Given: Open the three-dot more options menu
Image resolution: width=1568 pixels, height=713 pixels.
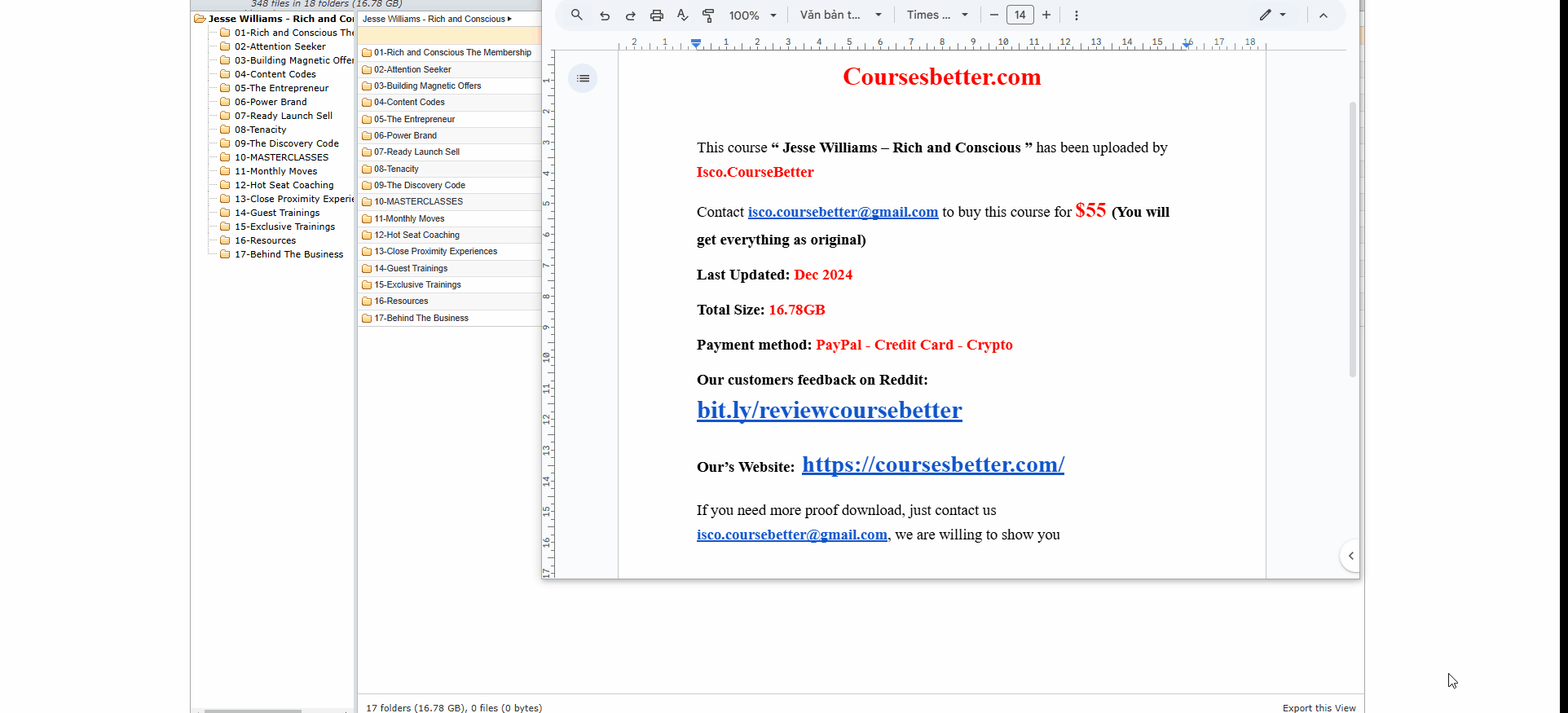Looking at the screenshot, I should 1076,15.
